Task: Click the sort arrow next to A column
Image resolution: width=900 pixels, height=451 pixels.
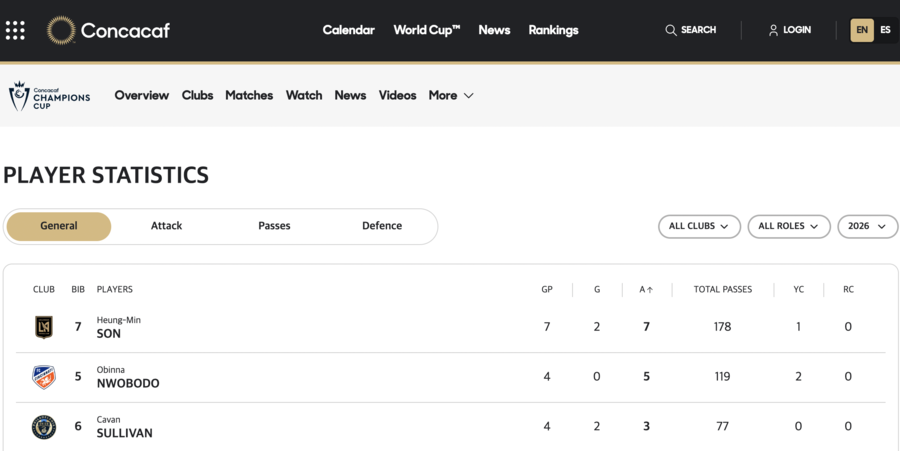Action: [x=650, y=290]
